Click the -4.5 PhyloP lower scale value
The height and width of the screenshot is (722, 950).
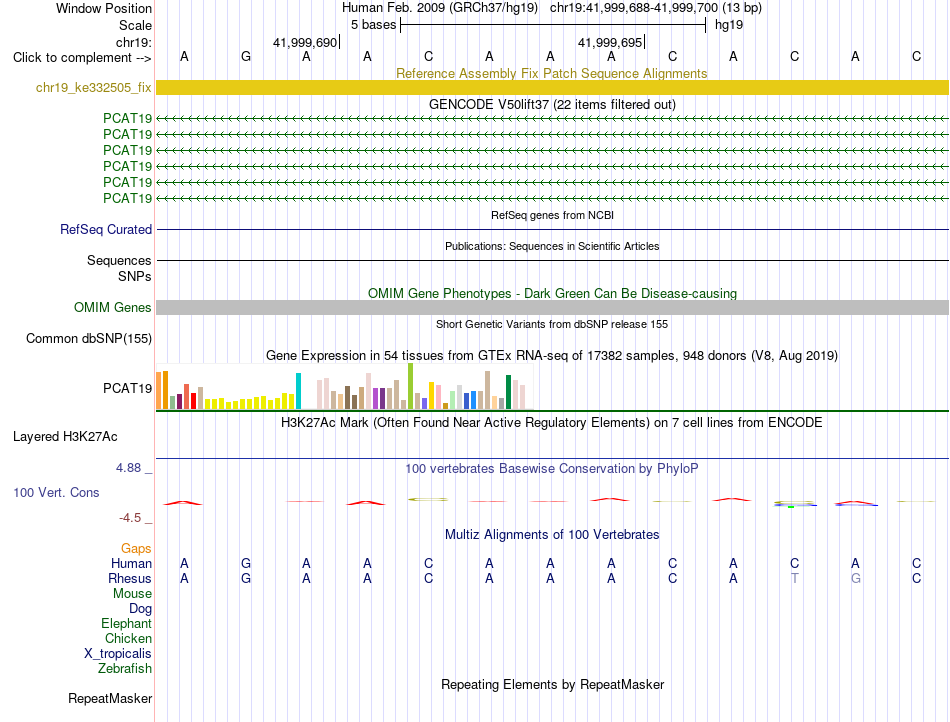pos(130,518)
